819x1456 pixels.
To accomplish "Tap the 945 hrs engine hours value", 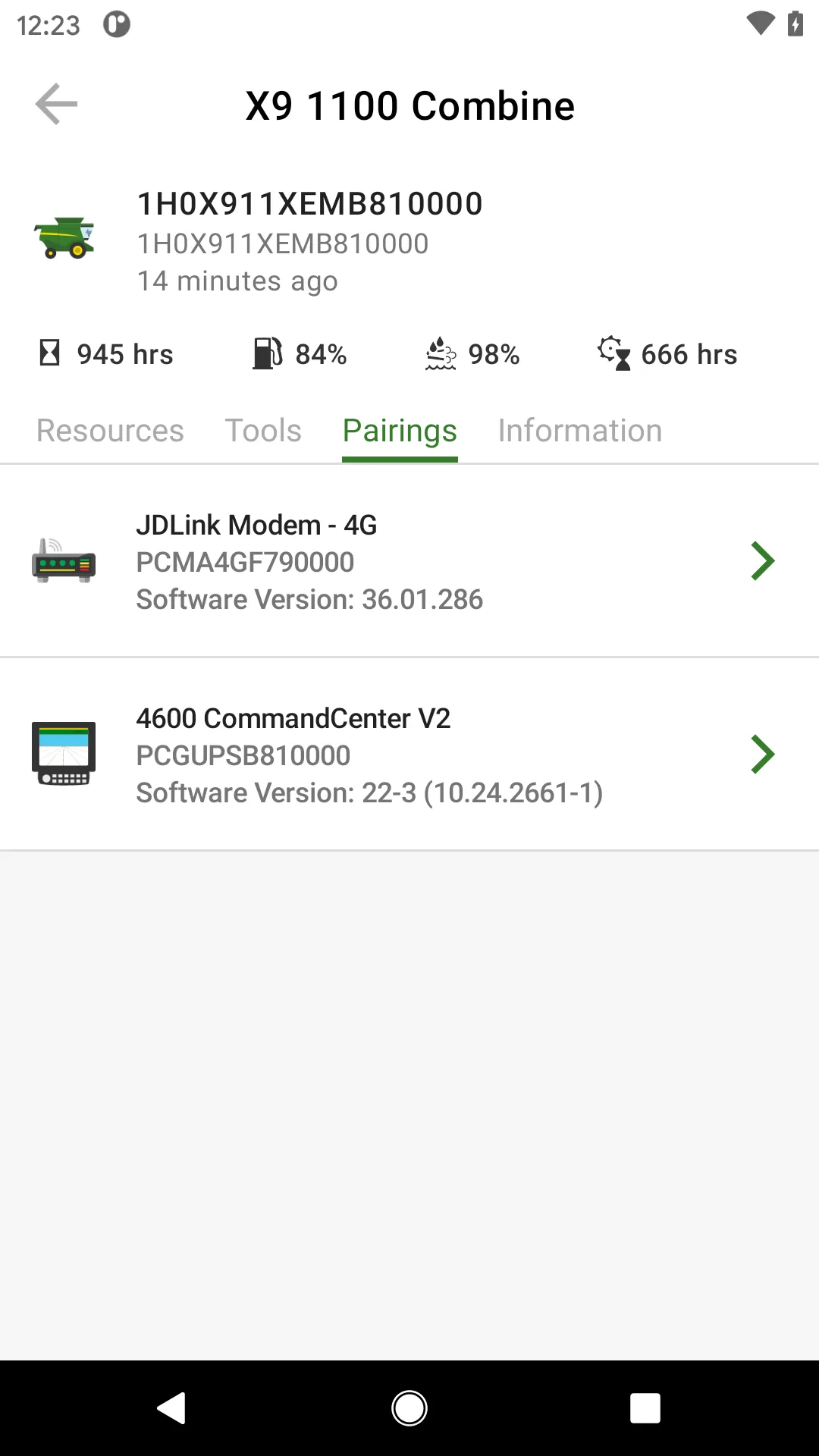I will 125,354.
